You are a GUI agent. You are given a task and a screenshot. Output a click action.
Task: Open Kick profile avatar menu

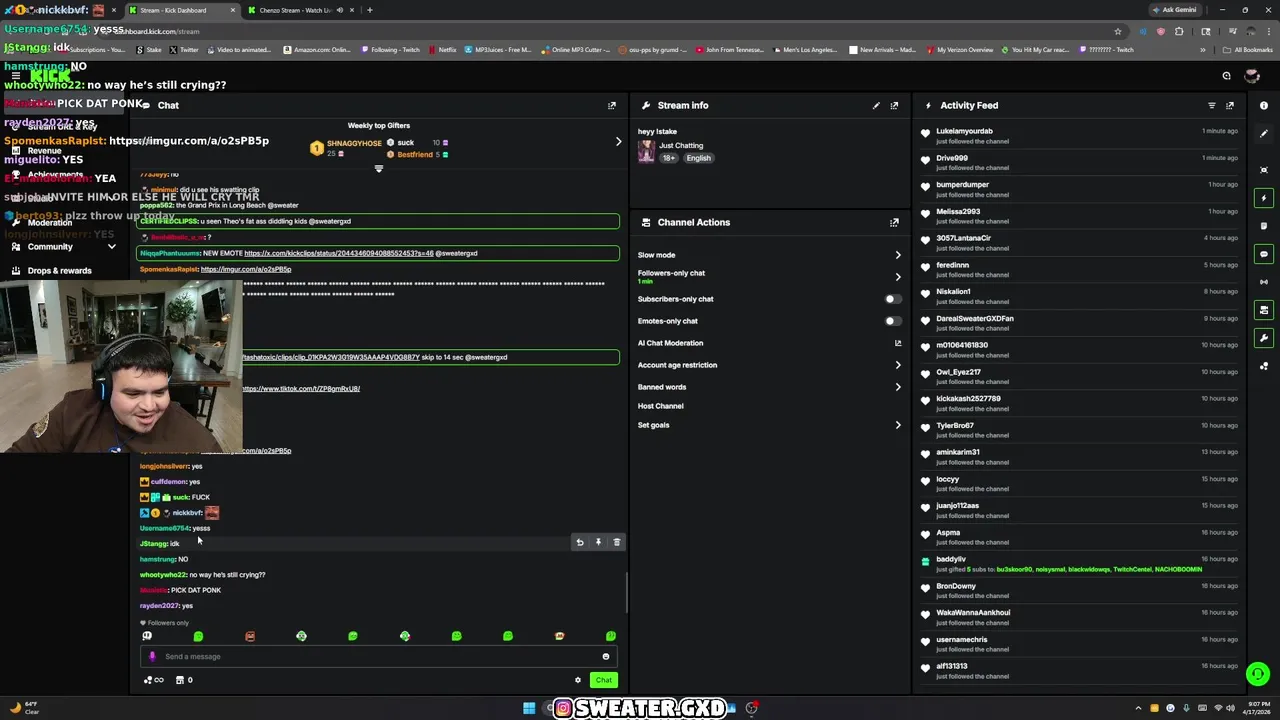pyautogui.click(x=1252, y=76)
